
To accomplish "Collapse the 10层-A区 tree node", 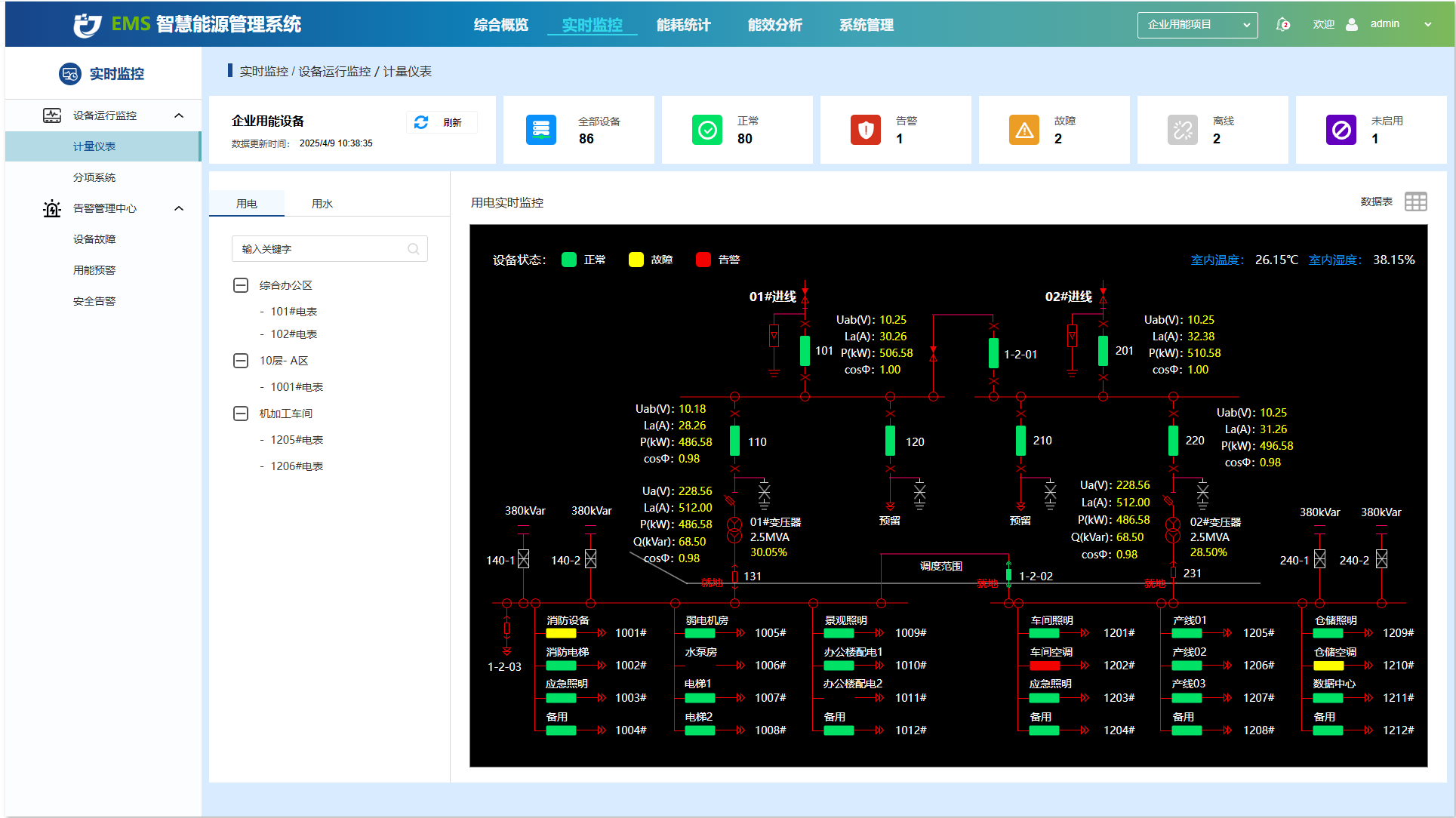I will click(x=241, y=361).
